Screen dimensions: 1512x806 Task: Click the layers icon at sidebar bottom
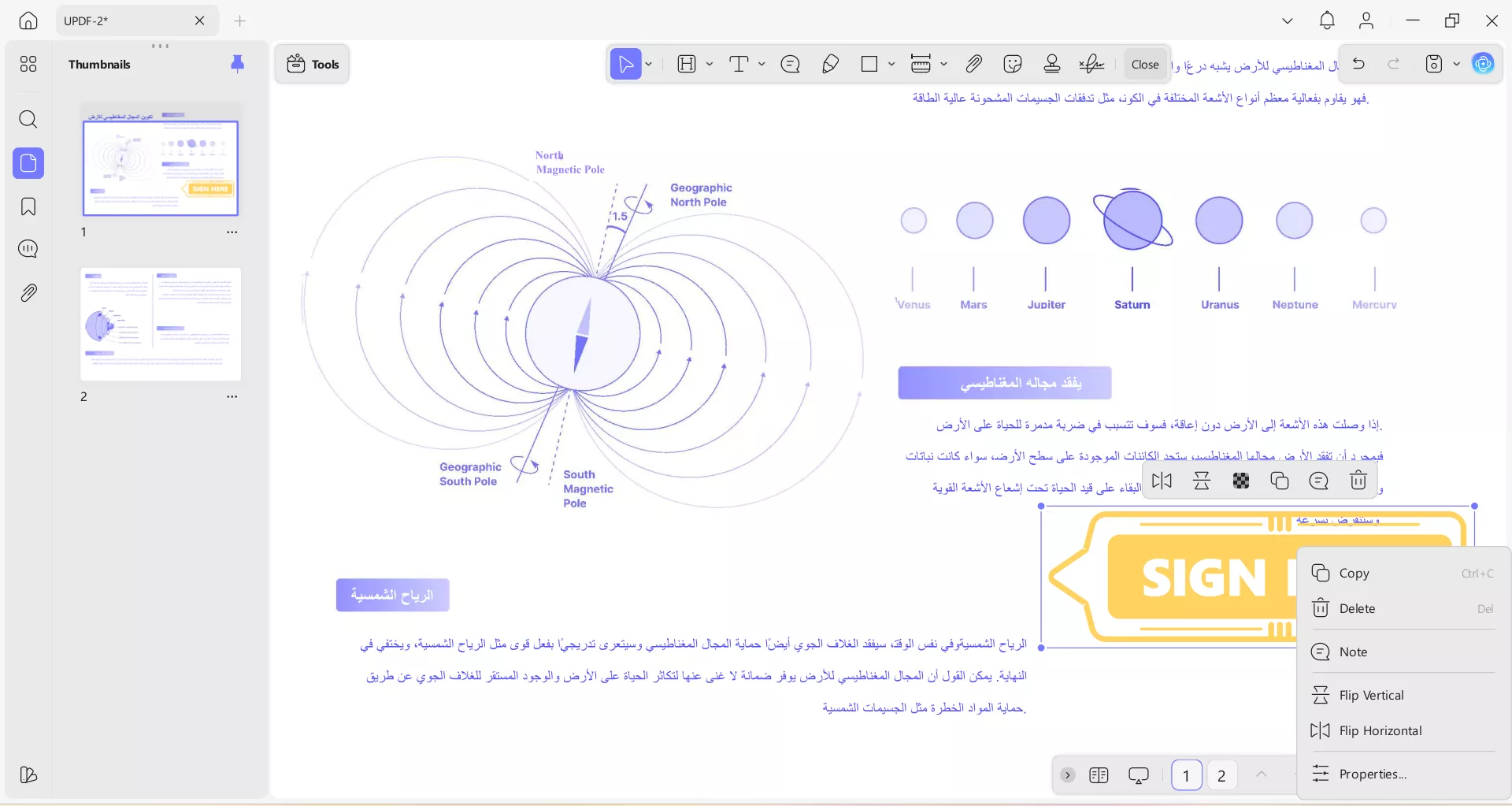point(28,774)
